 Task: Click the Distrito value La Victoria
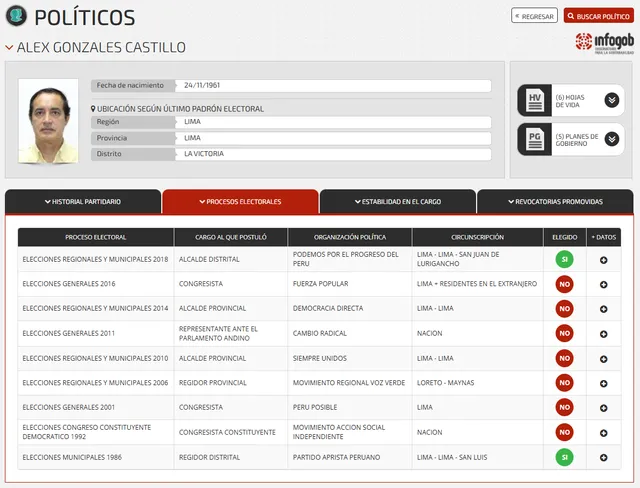(204, 154)
